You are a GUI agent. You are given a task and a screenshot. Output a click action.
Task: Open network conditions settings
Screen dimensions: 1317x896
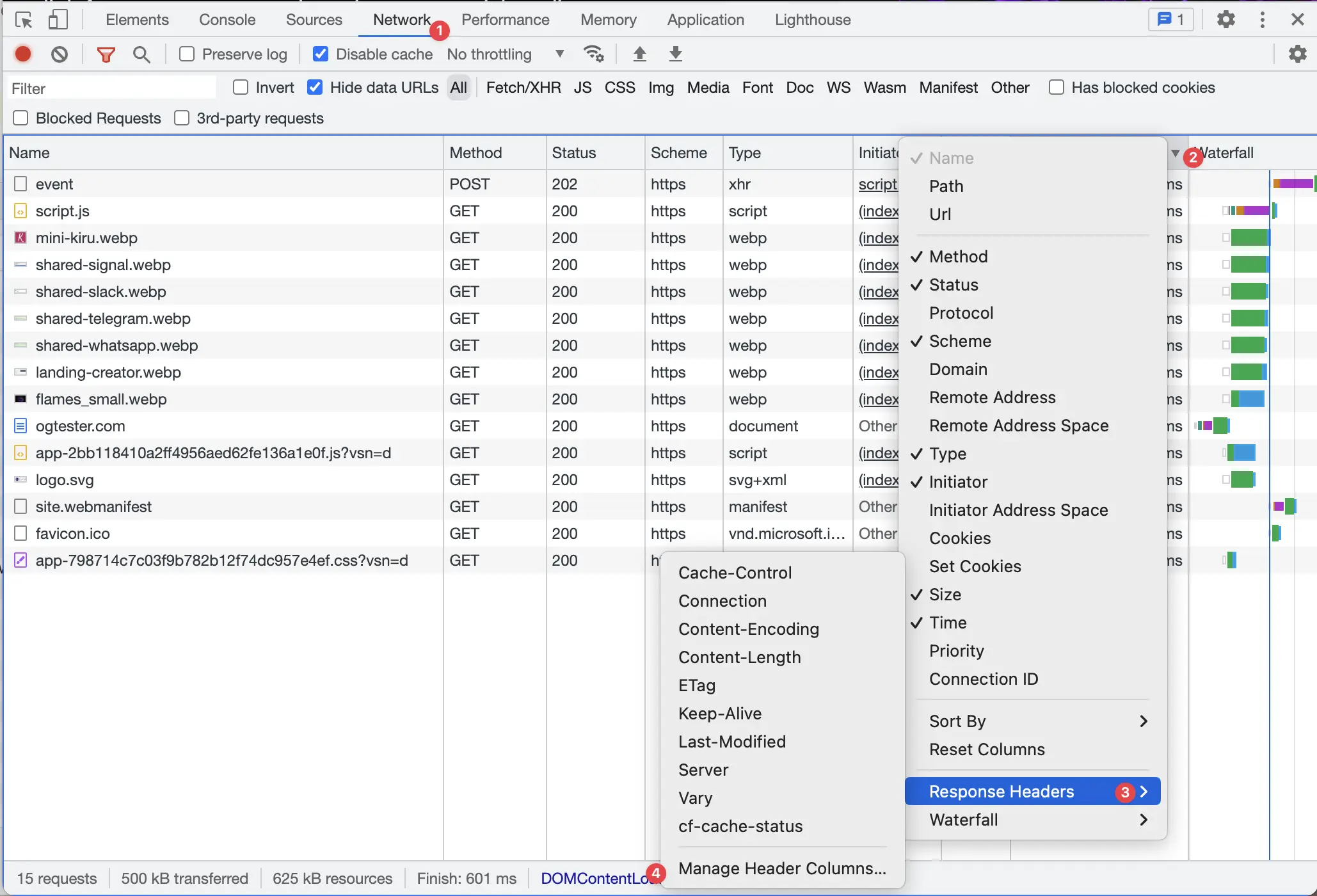click(593, 54)
